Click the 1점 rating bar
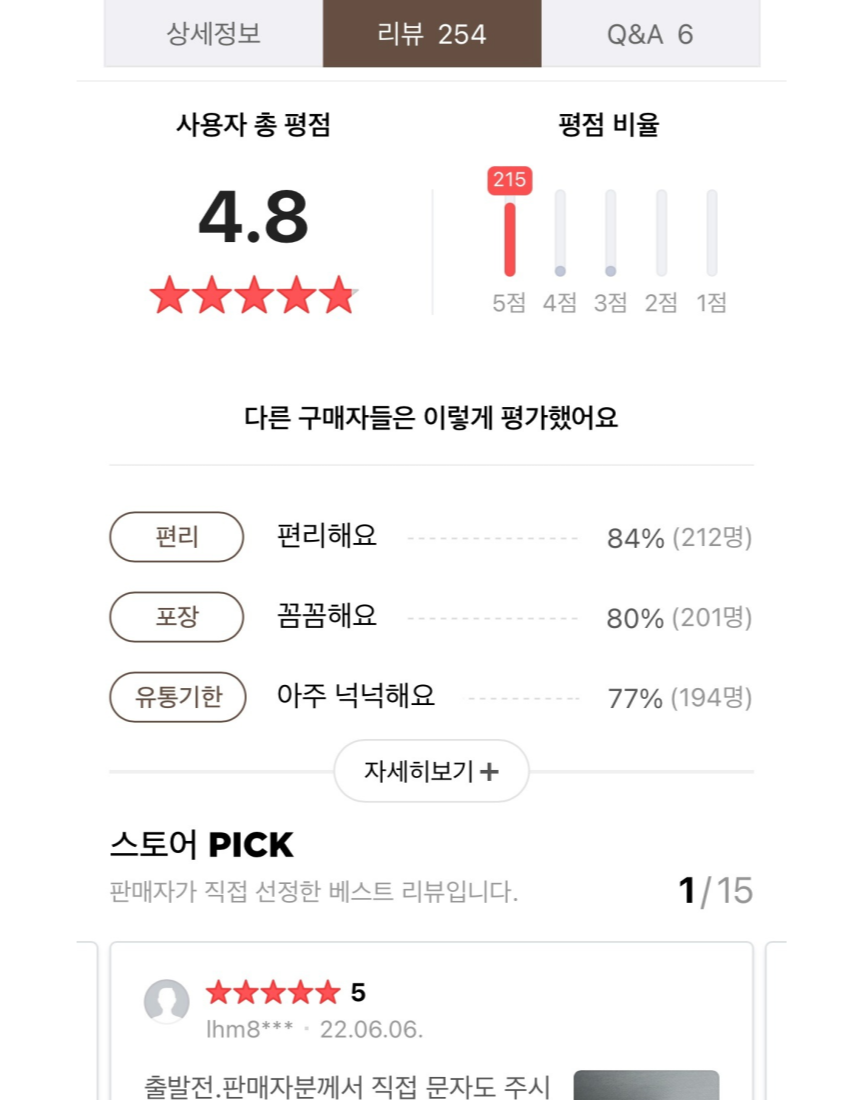Image resolution: width=860 pixels, height=1100 pixels. pos(711,234)
